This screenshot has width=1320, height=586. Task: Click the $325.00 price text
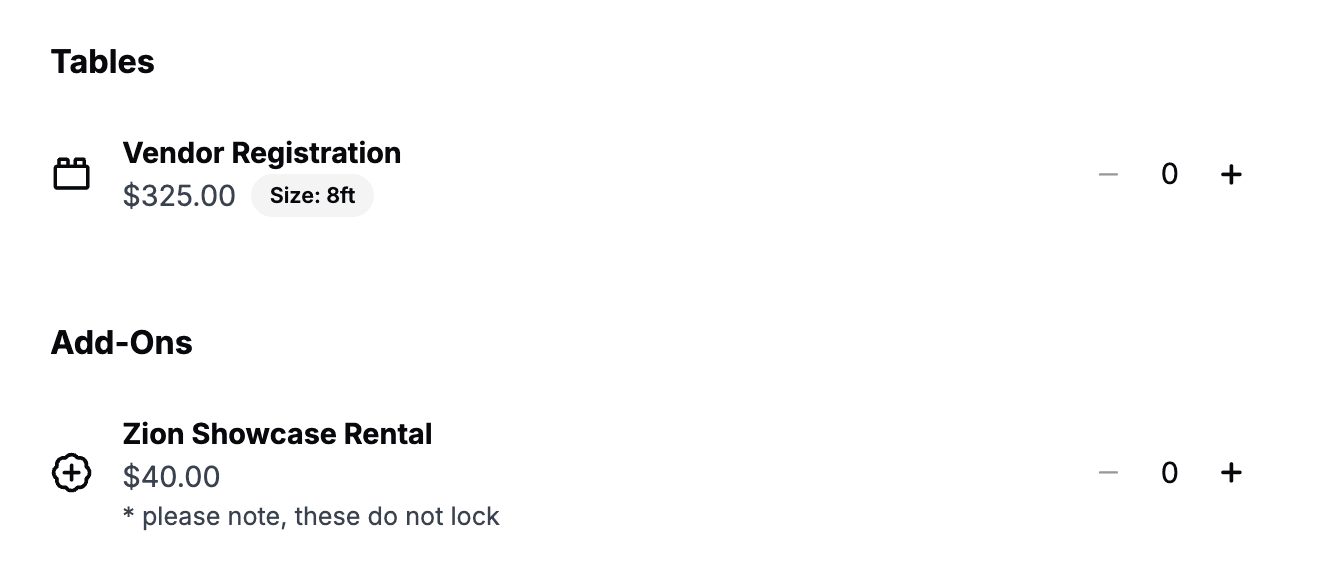click(x=179, y=195)
